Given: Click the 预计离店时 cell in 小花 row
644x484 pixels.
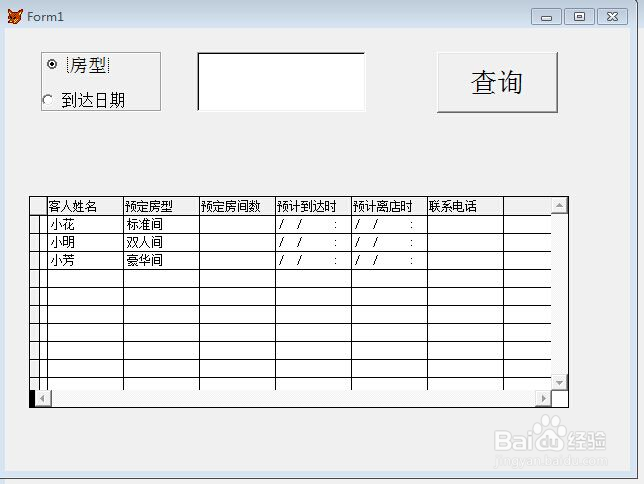Looking at the screenshot, I should pyautogui.click(x=389, y=224).
